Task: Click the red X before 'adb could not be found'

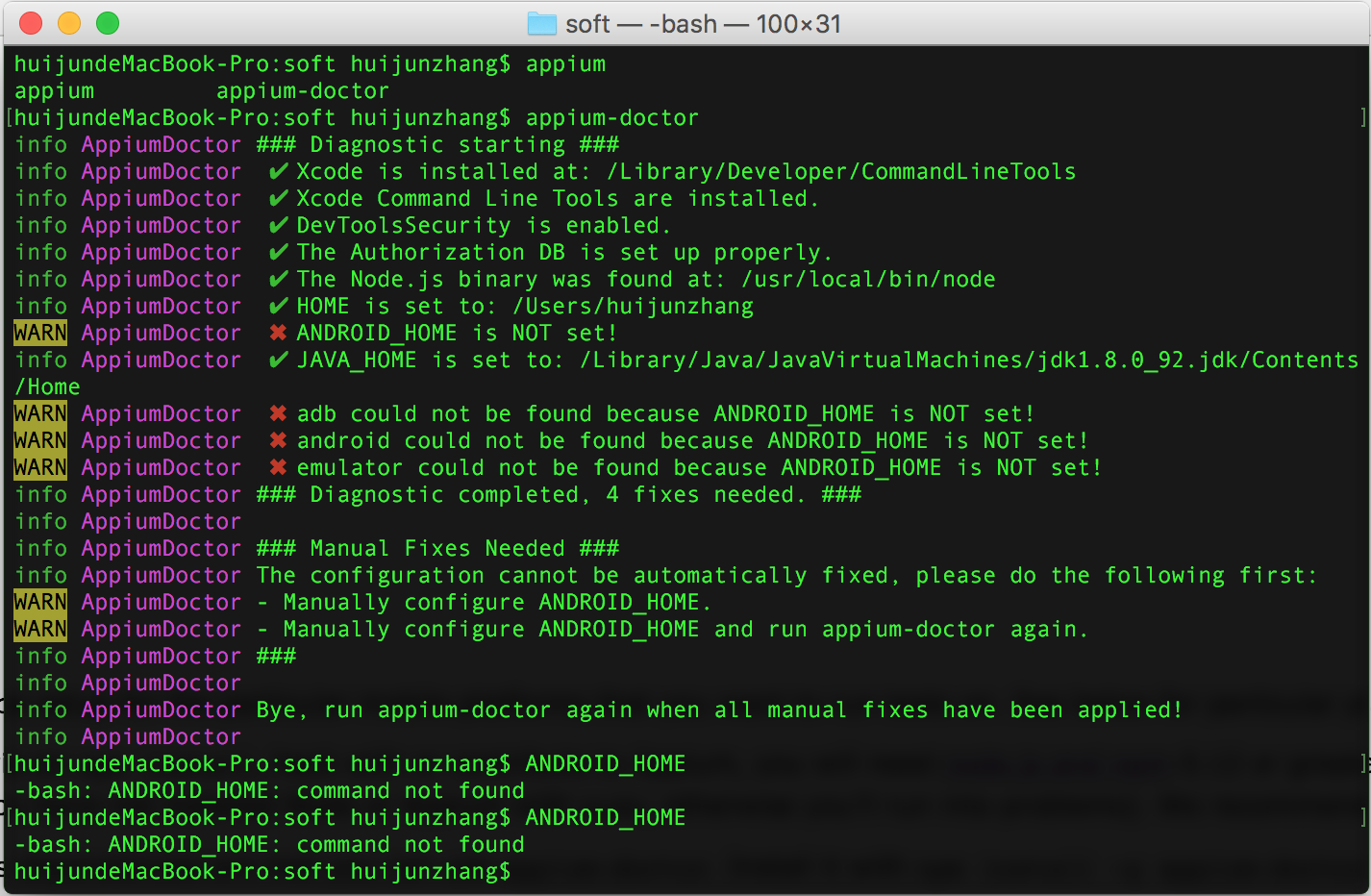Action: tap(279, 413)
